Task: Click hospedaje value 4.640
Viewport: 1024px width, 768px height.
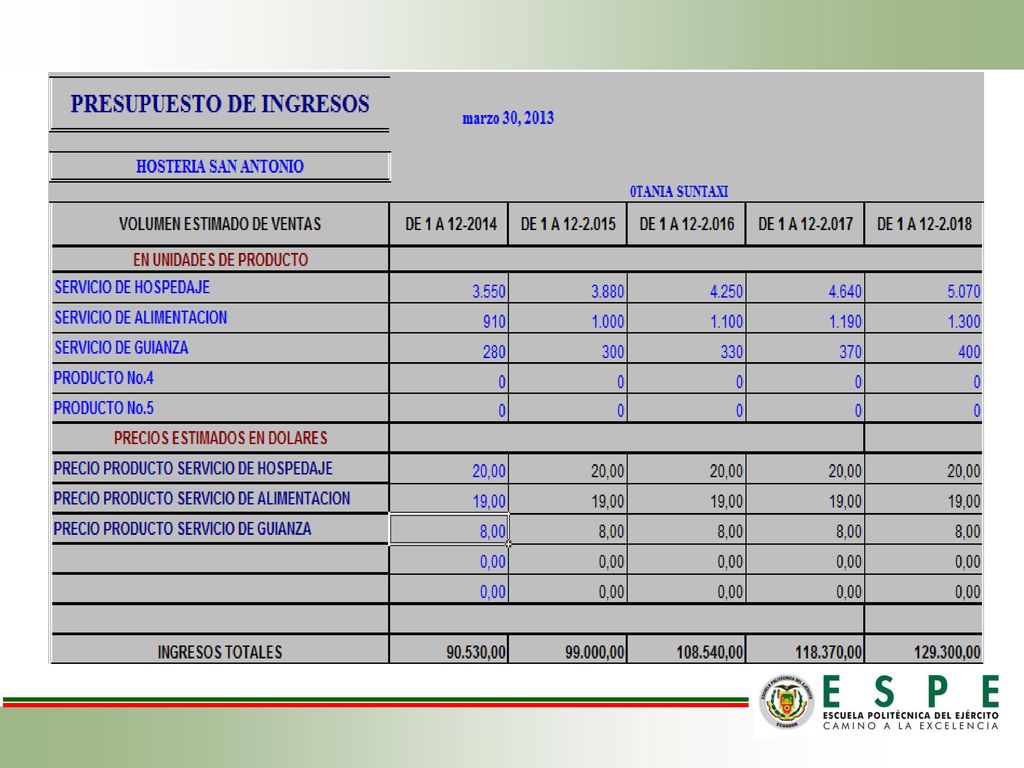Action: [846, 291]
